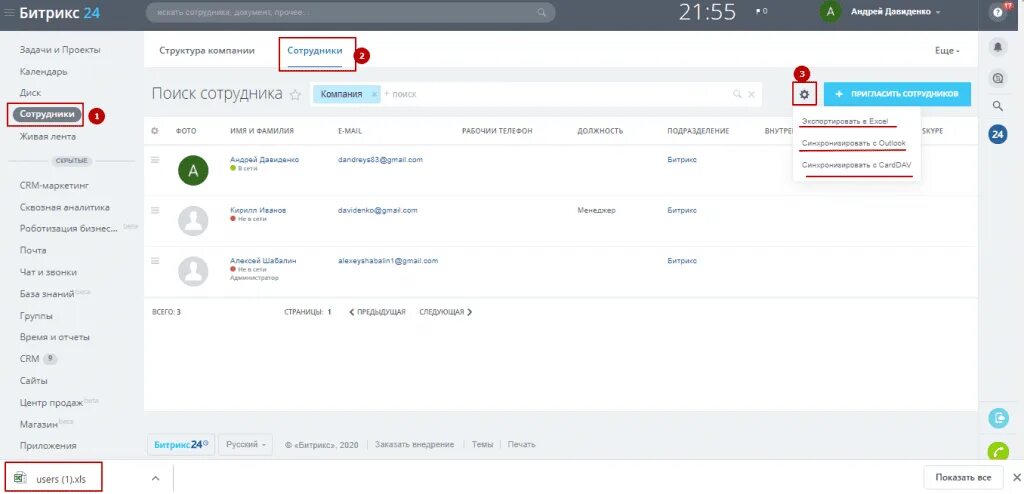
Task: Go to СЛЕДУЮЩАЯ page
Action: point(445,312)
